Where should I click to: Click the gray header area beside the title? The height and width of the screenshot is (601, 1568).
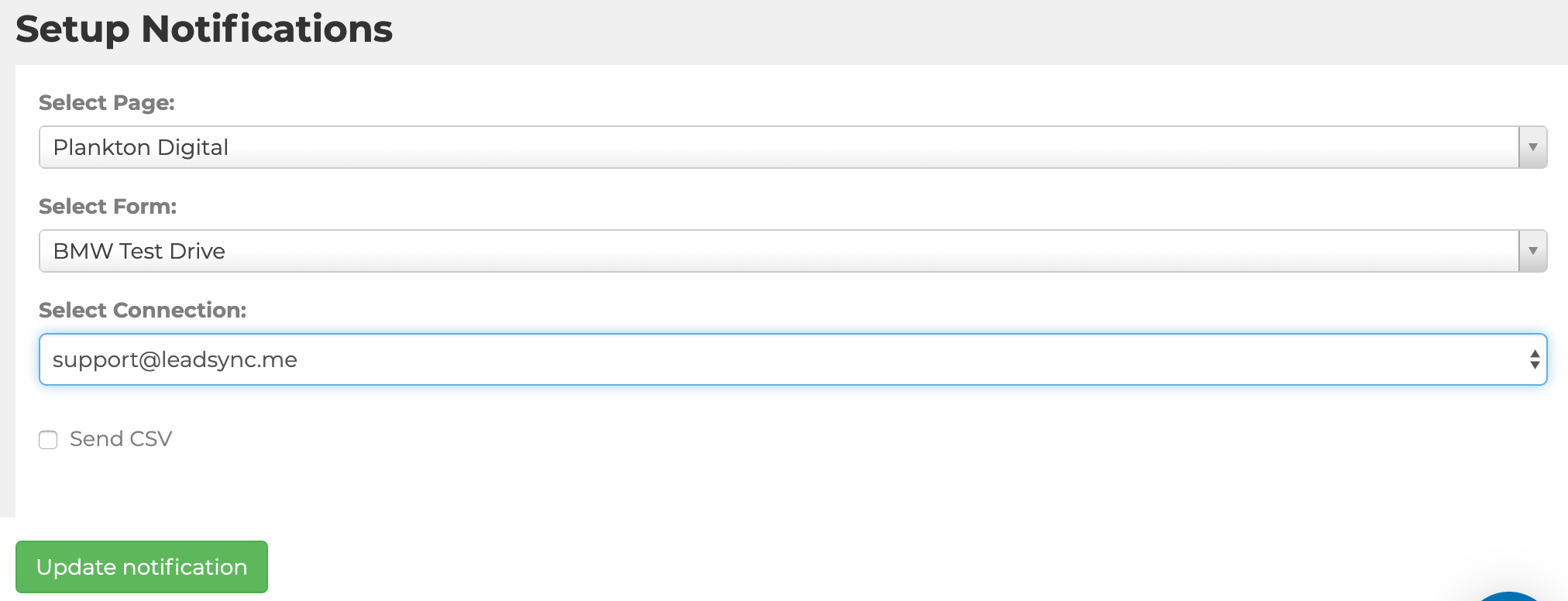click(930, 31)
